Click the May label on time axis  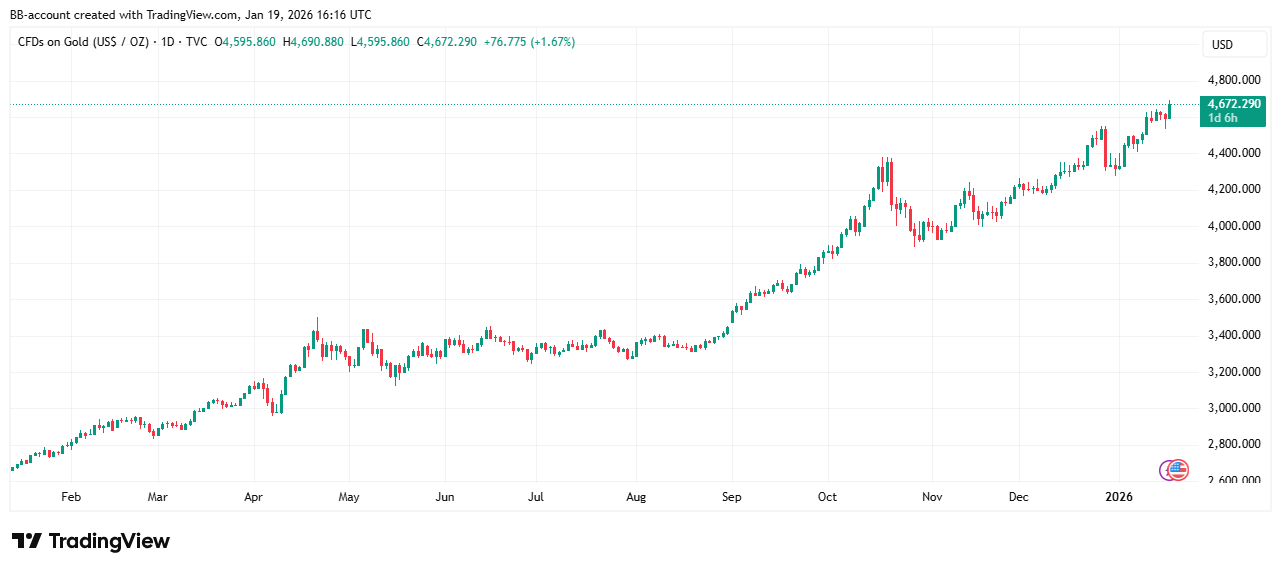click(x=348, y=496)
